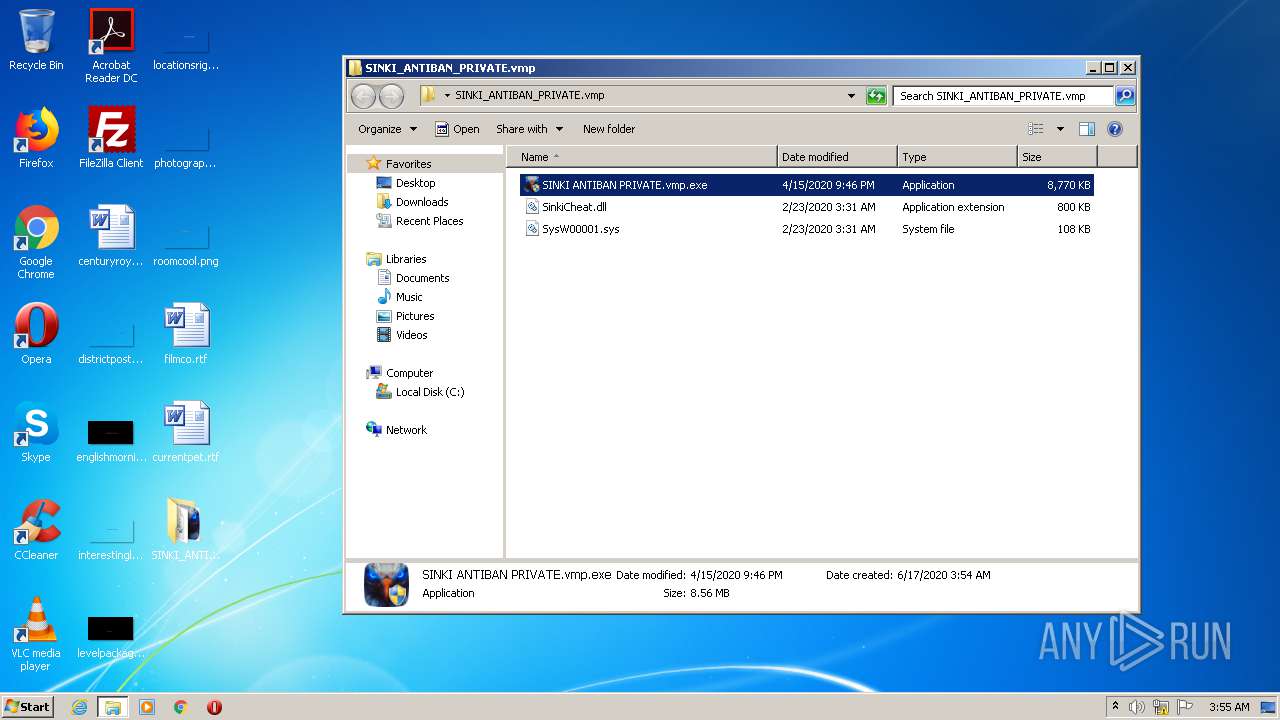This screenshot has height=720, width=1280.
Task: Open Pictures library
Action: (x=414, y=316)
